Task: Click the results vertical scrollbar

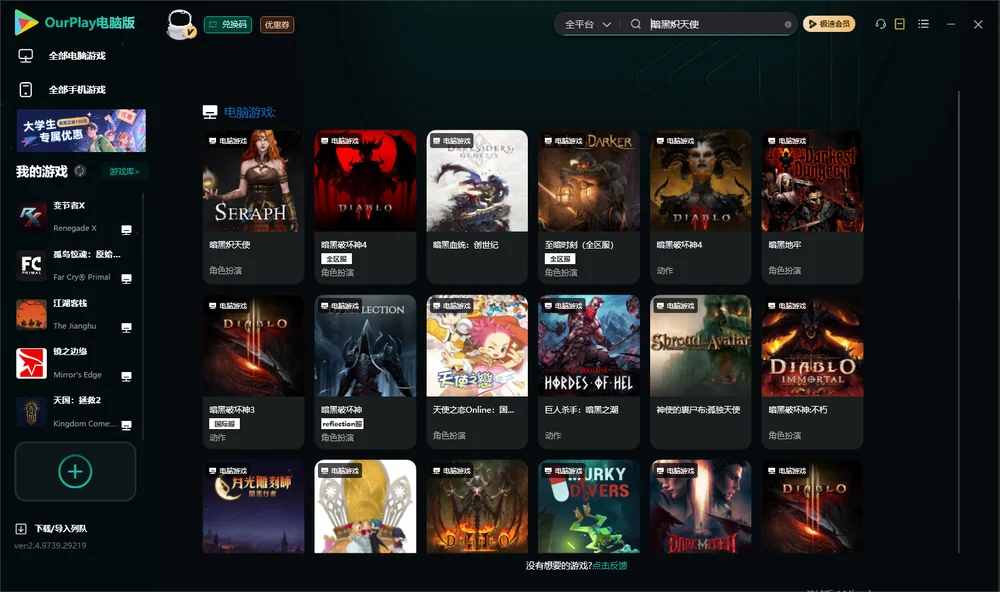Action: point(959,322)
